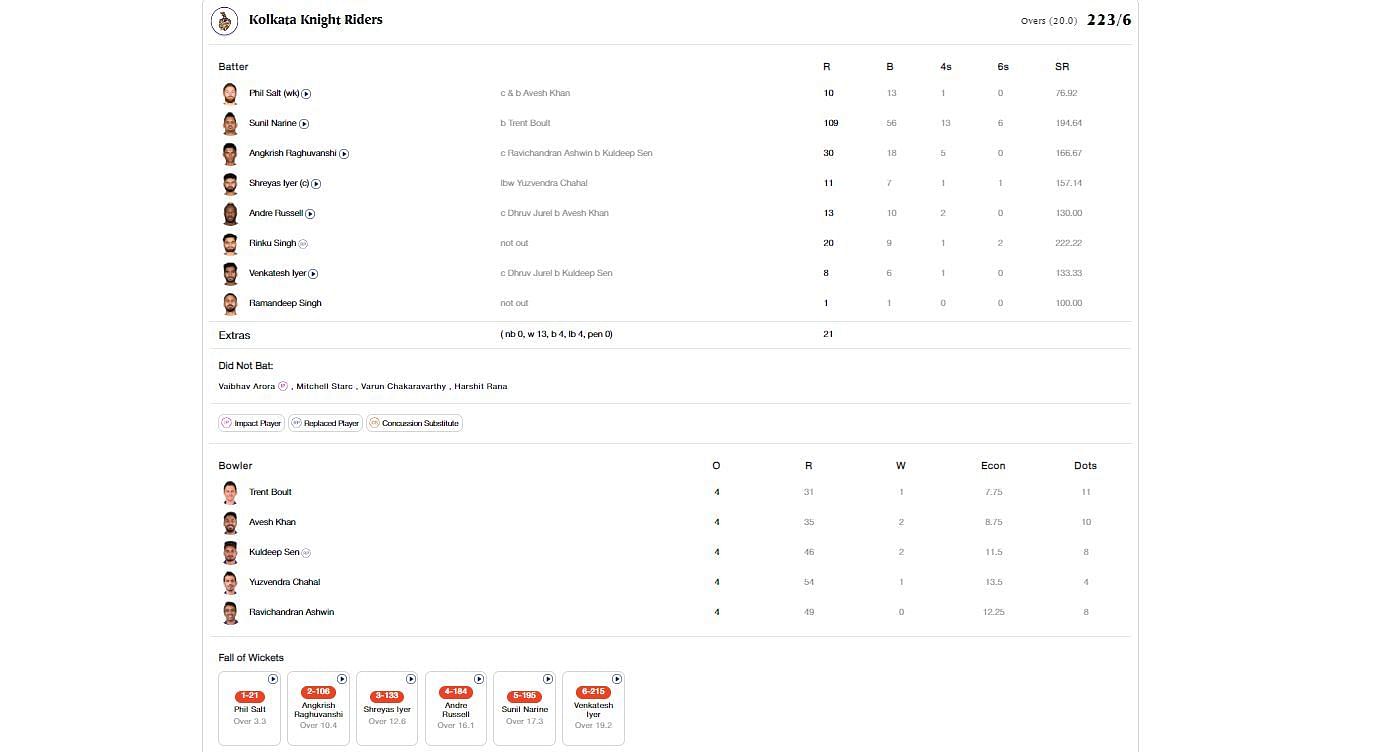Play the 4-184 Andre Russell wicket video
This screenshot has height=752, width=1373.
point(479,679)
